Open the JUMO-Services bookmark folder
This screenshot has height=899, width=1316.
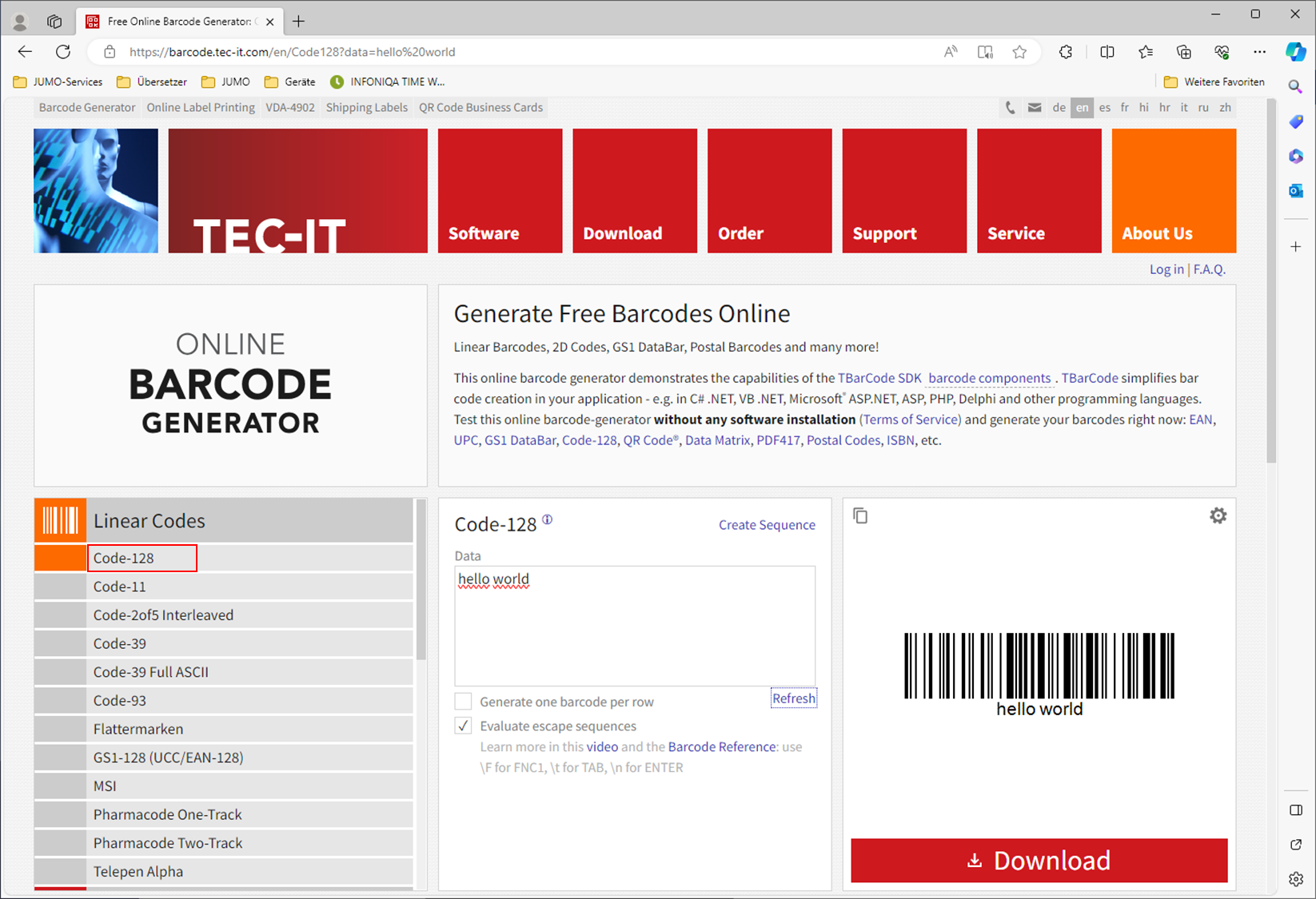[x=58, y=82]
